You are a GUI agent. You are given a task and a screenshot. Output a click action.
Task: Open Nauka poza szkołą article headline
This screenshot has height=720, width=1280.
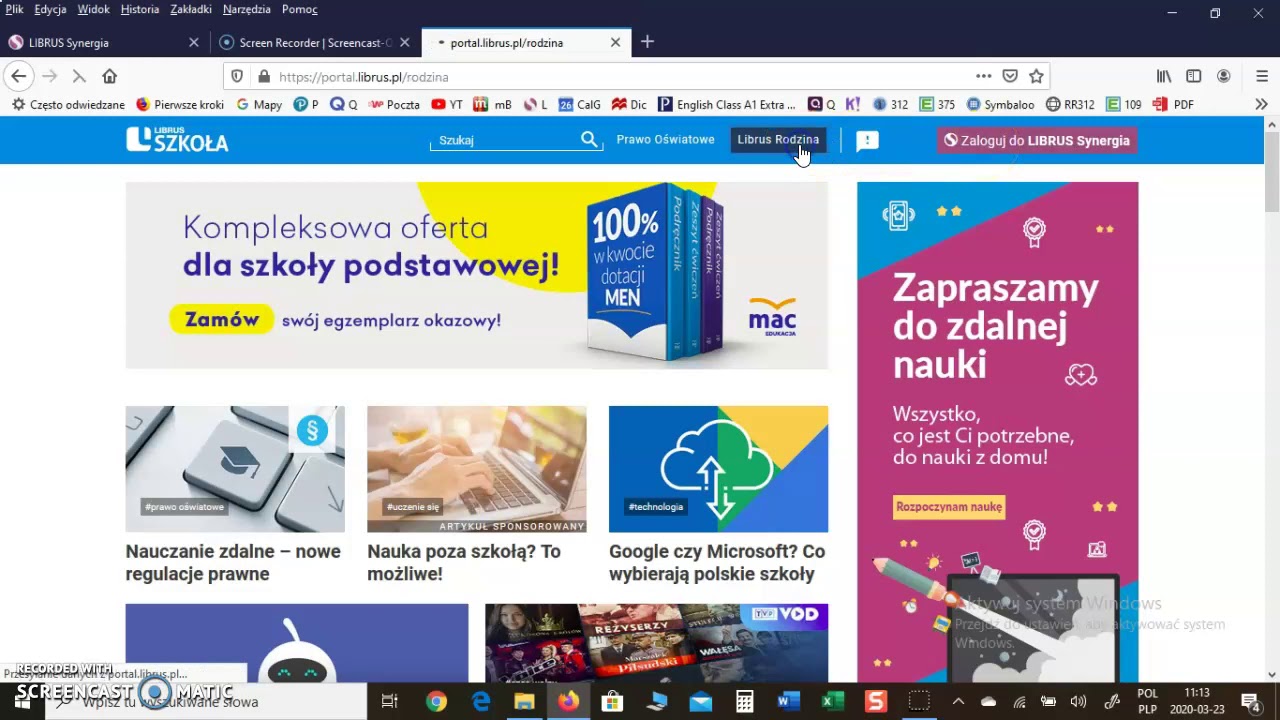[x=464, y=562]
